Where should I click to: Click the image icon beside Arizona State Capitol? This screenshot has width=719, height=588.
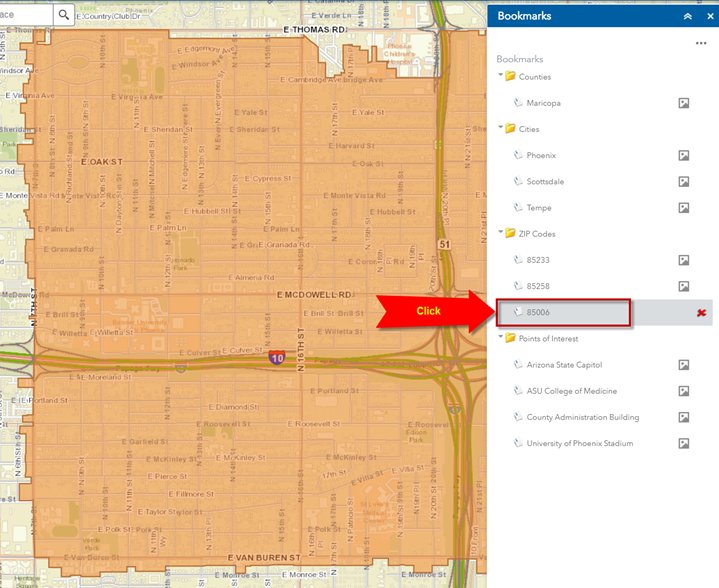pyautogui.click(x=684, y=365)
